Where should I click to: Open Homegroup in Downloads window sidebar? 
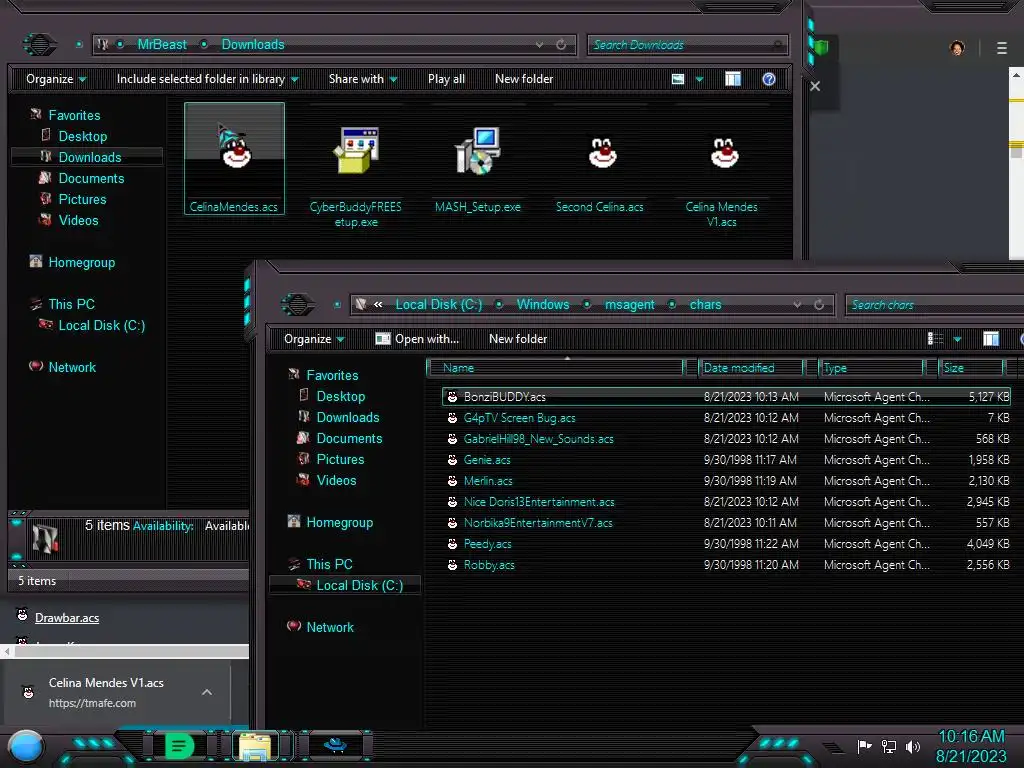pos(81,263)
